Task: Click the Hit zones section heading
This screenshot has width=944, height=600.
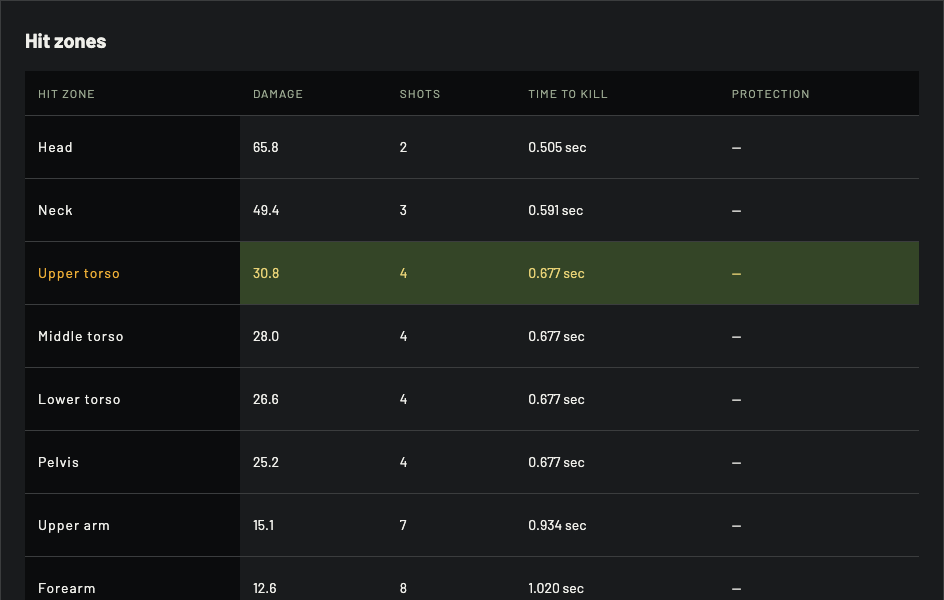Action: pos(66,41)
